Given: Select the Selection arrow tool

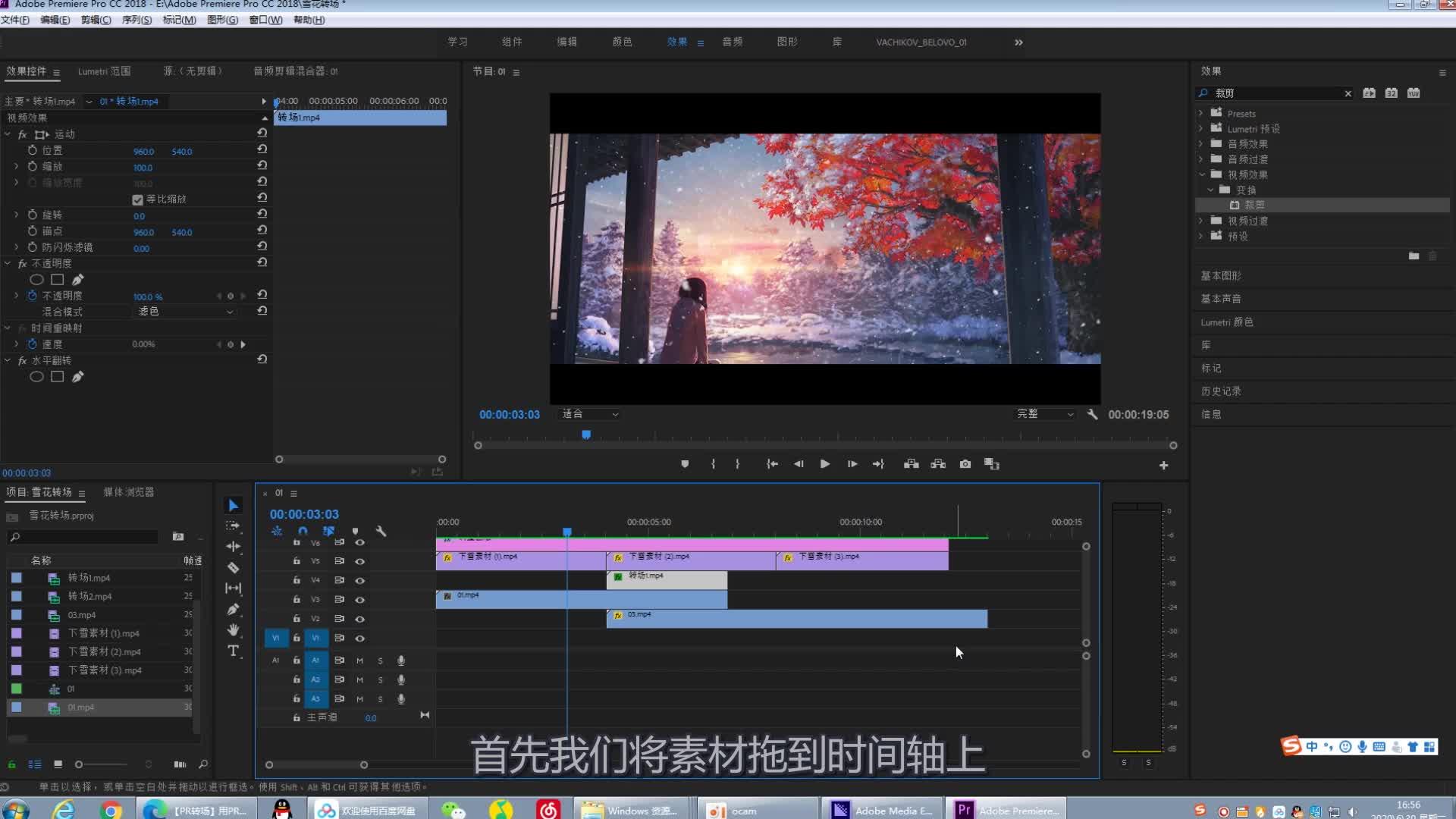Looking at the screenshot, I should [233, 505].
